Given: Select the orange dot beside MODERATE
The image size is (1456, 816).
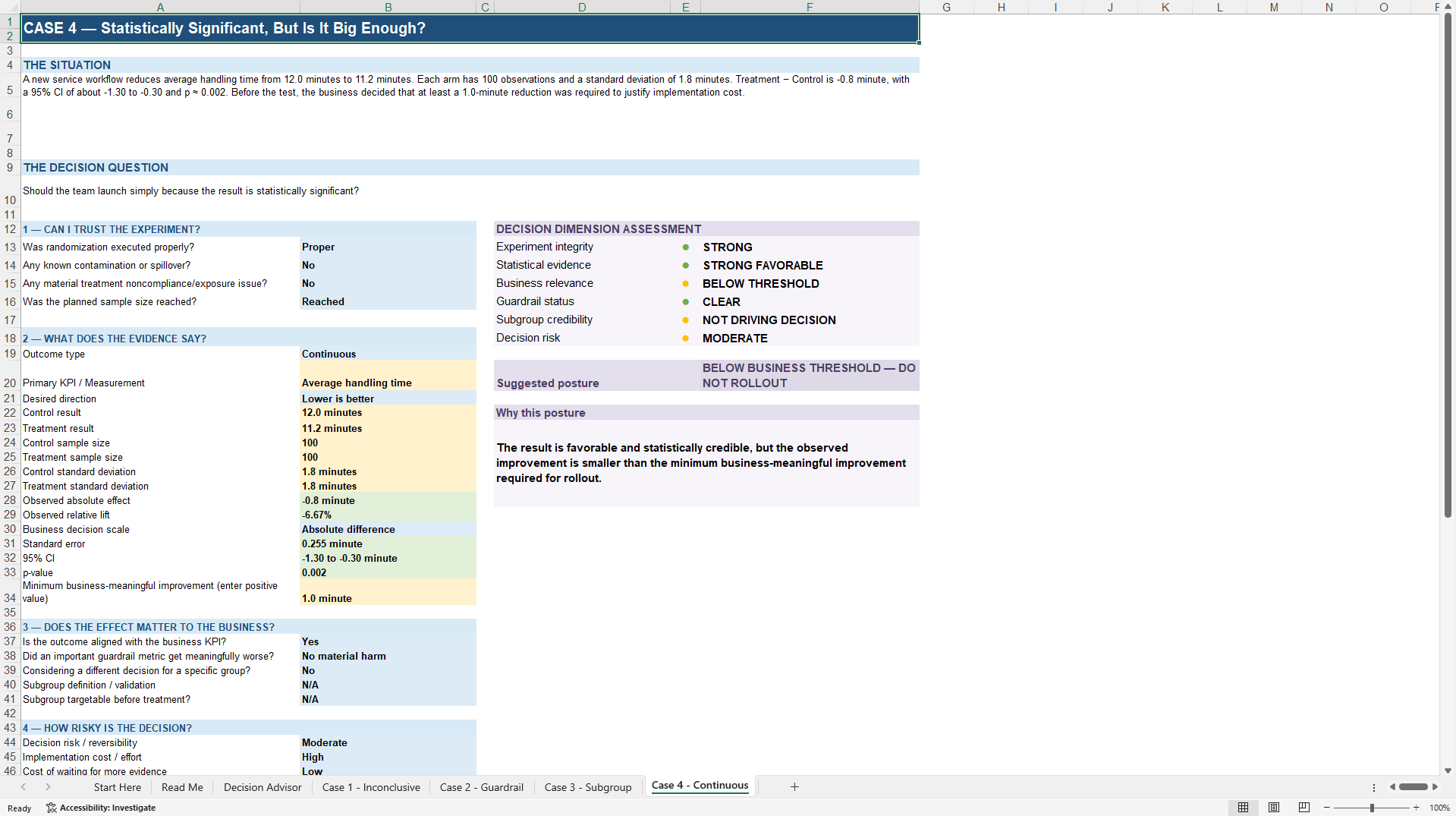Looking at the screenshot, I should click(685, 339).
